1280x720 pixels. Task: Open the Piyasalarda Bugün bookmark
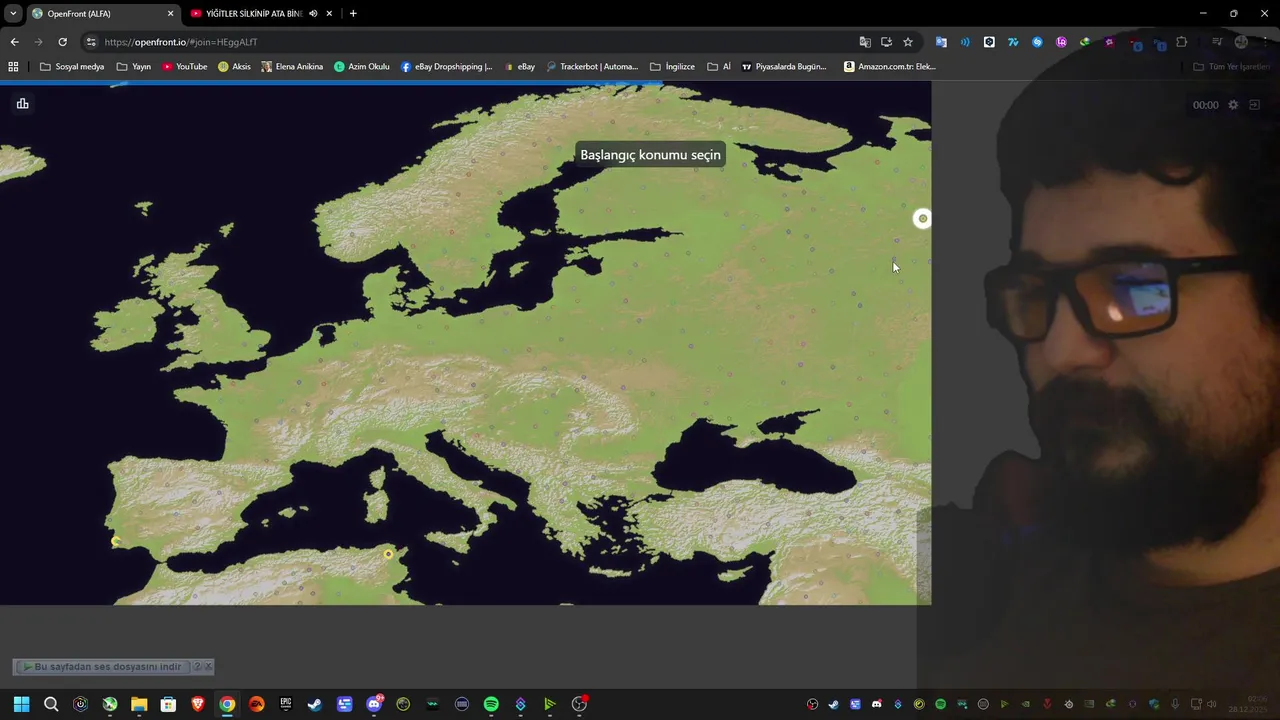tap(785, 67)
